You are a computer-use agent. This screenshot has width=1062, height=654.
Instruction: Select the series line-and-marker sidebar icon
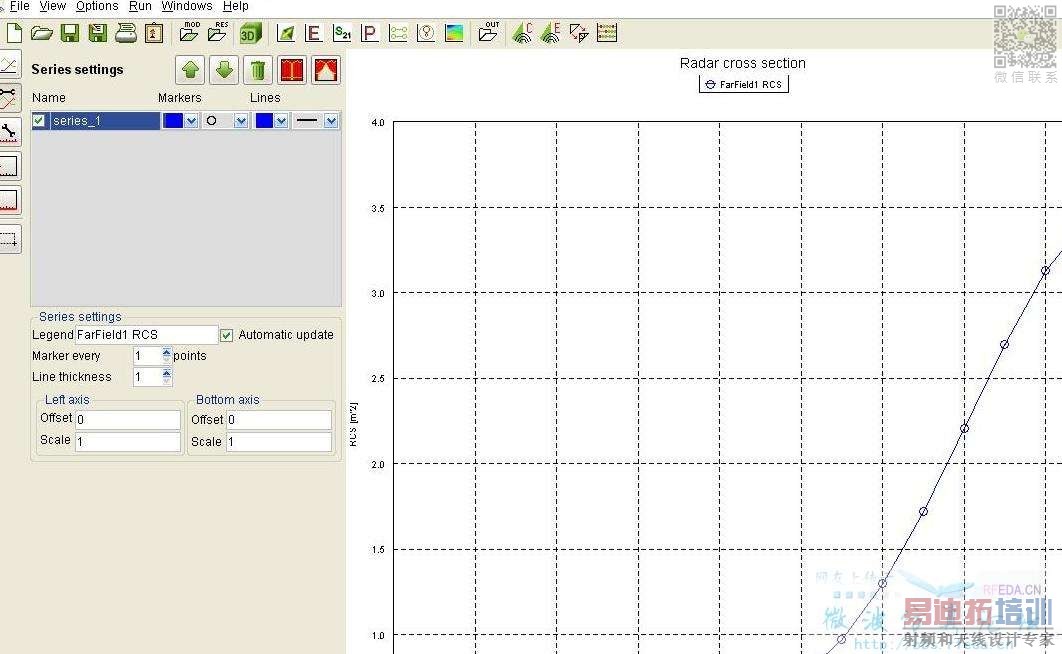coord(9,98)
